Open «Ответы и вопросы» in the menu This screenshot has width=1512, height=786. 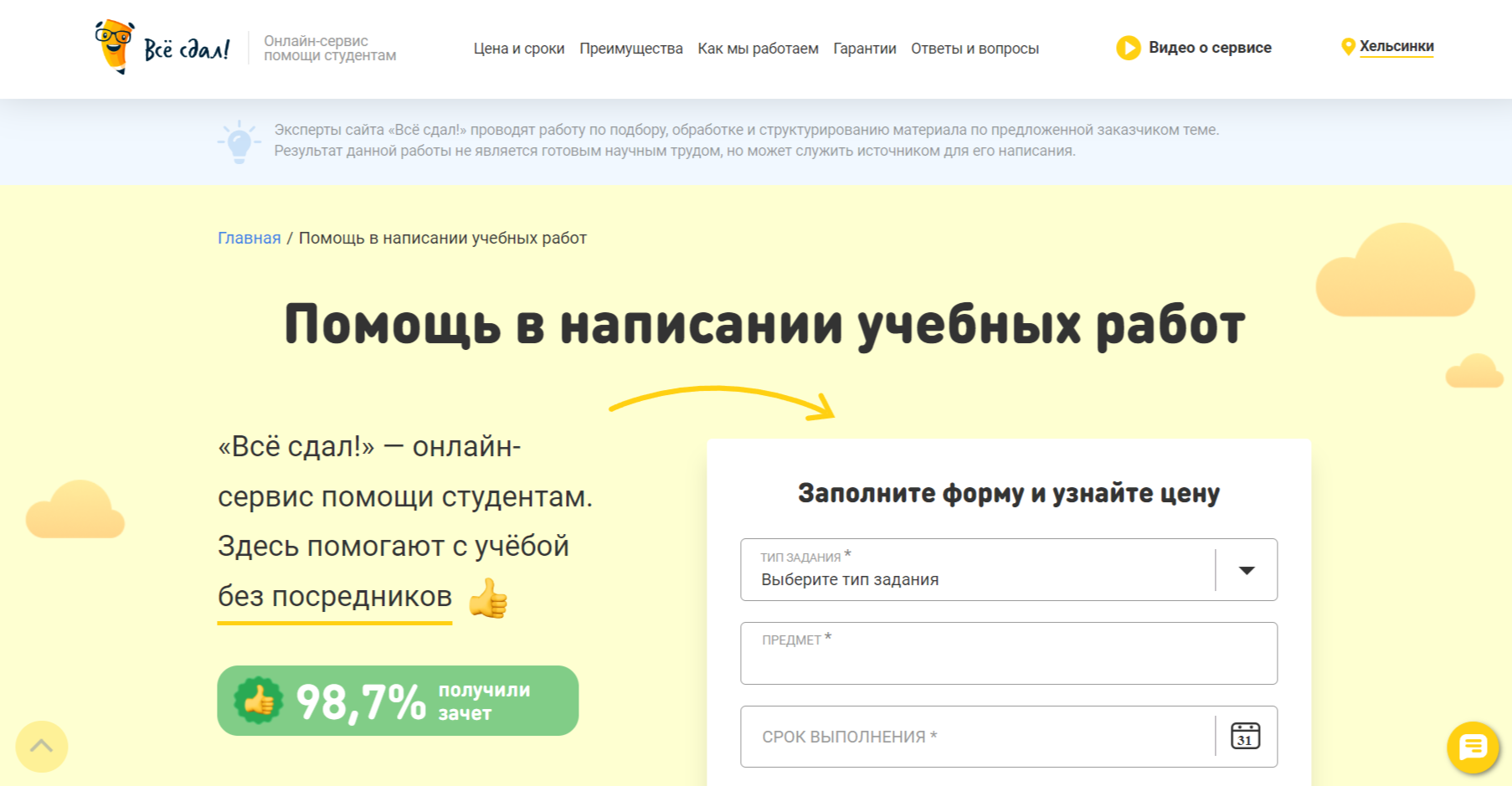point(975,48)
